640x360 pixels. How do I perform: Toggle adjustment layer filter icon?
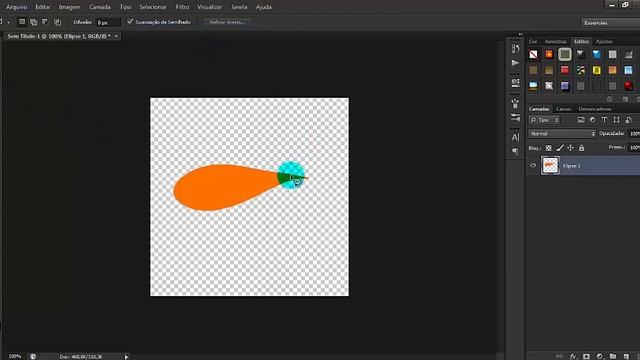(593, 120)
